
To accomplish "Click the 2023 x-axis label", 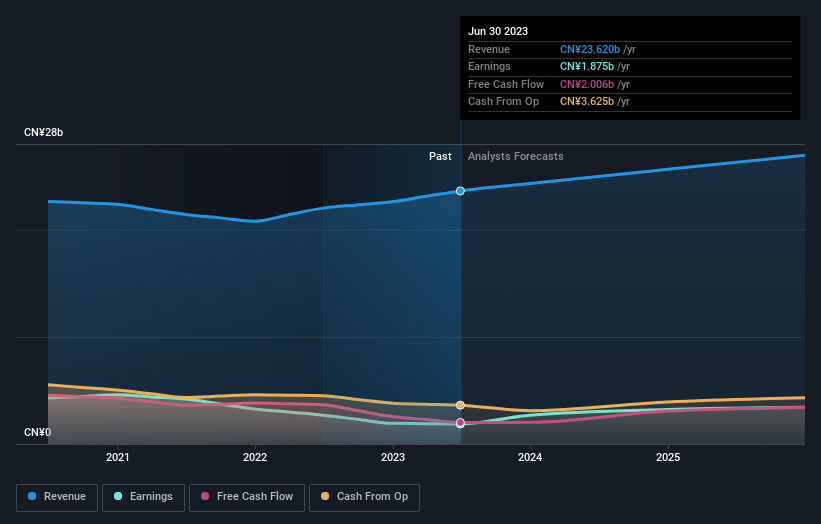I will point(393,458).
